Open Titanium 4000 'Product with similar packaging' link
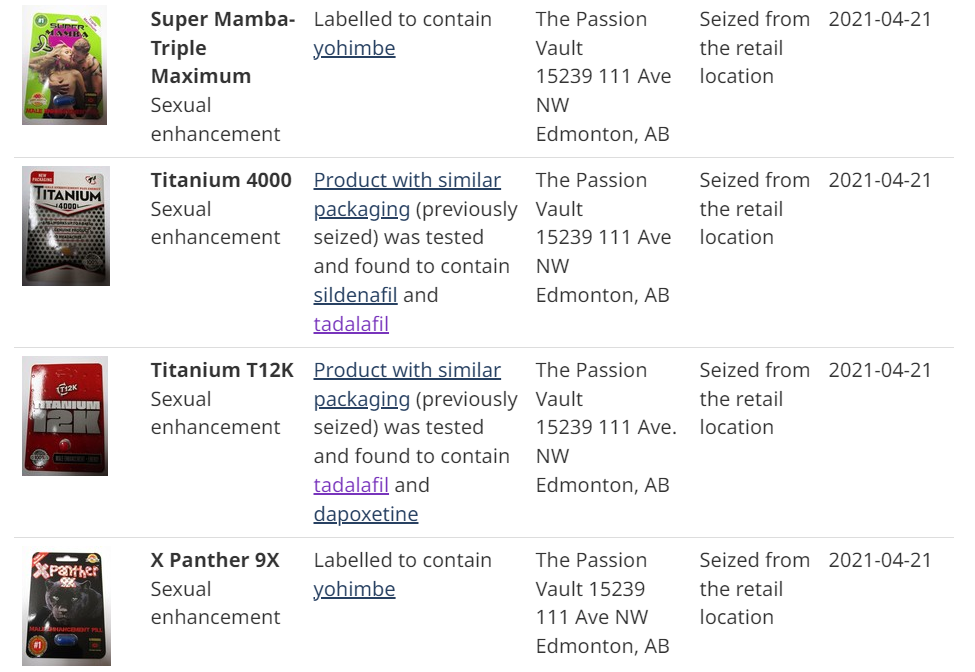Screen dimensions: 975x672 point(407,195)
